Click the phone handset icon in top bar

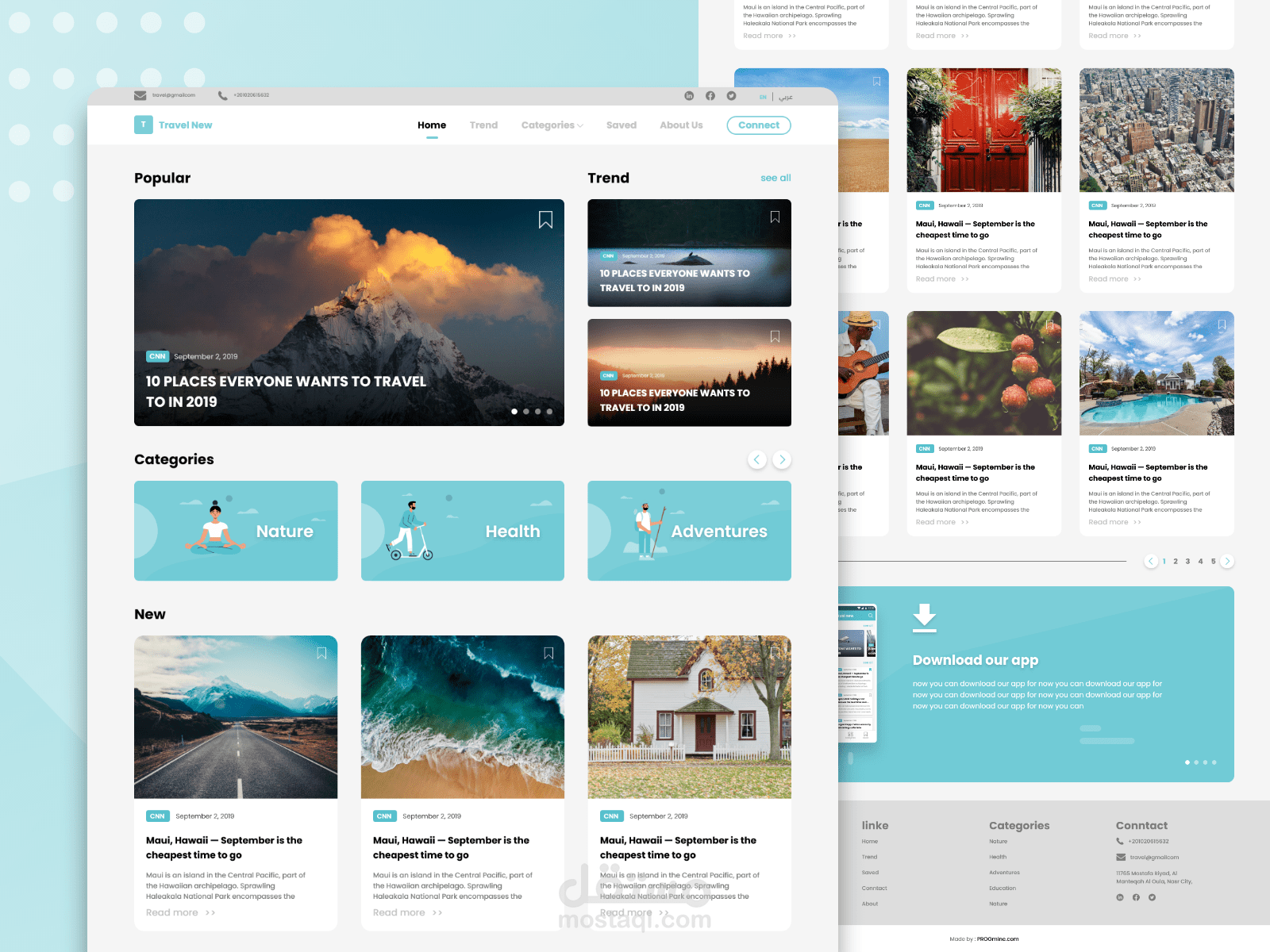point(222,95)
